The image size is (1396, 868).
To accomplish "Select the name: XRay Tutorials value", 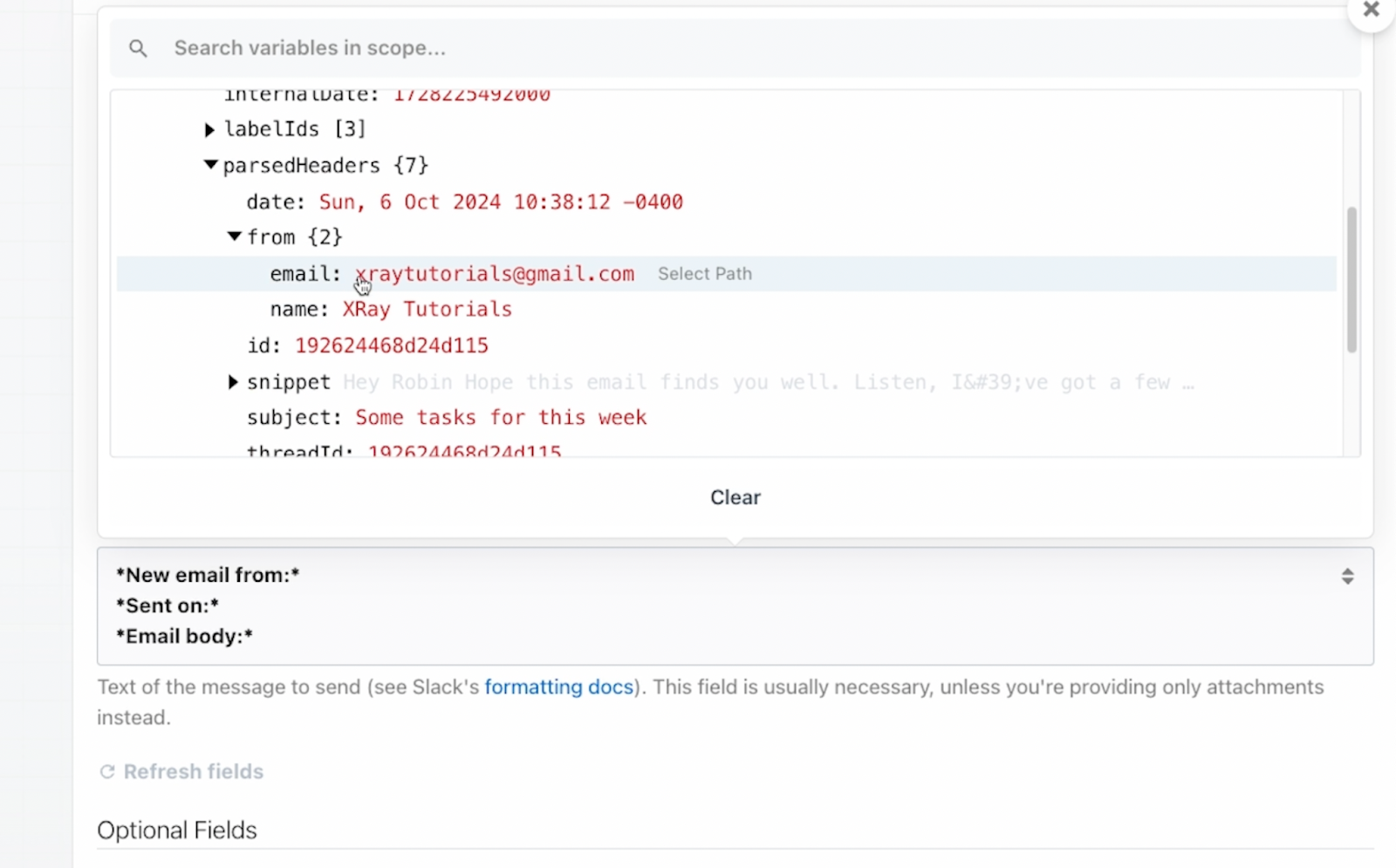I will point(427,310).
